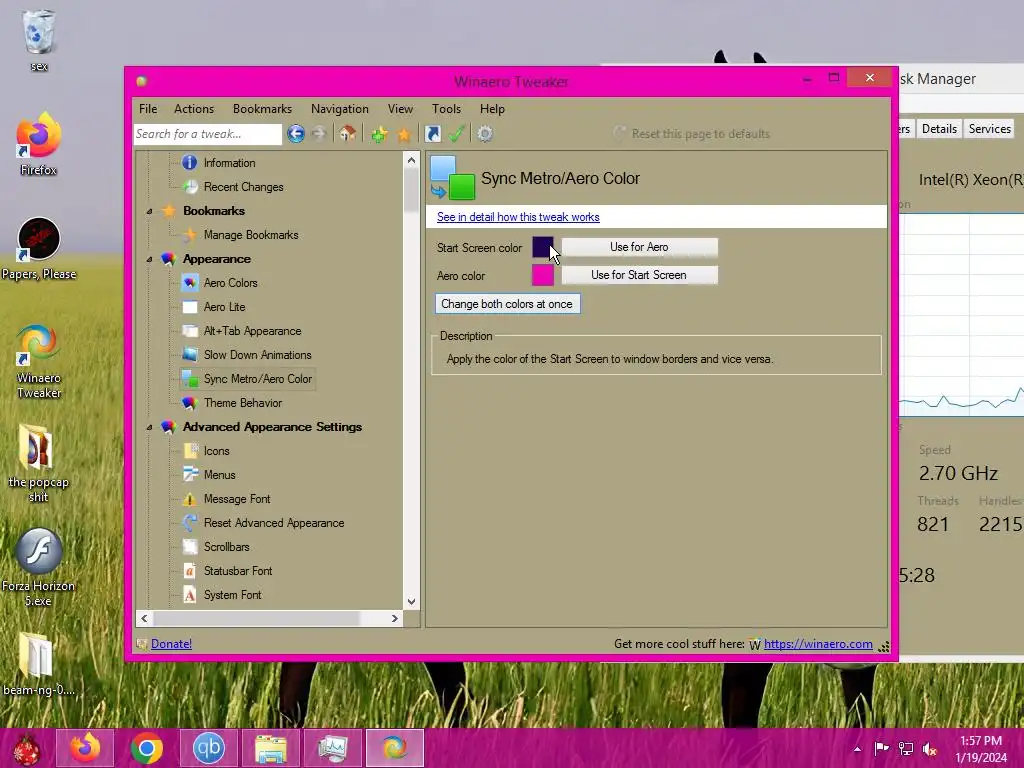Click tree vertical scrollbar down arrow

[411, 602]
